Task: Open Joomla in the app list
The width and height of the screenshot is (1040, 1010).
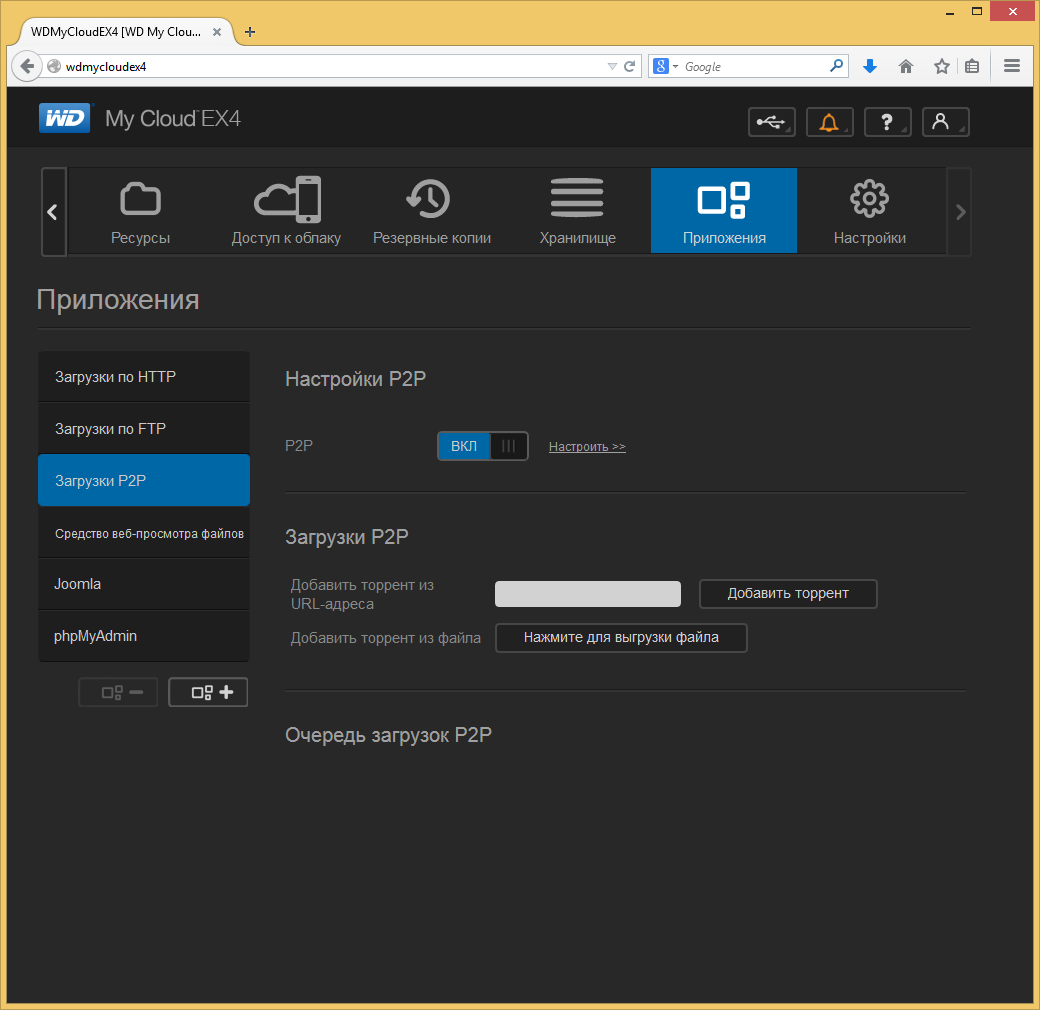Action: tap(144, 584)
